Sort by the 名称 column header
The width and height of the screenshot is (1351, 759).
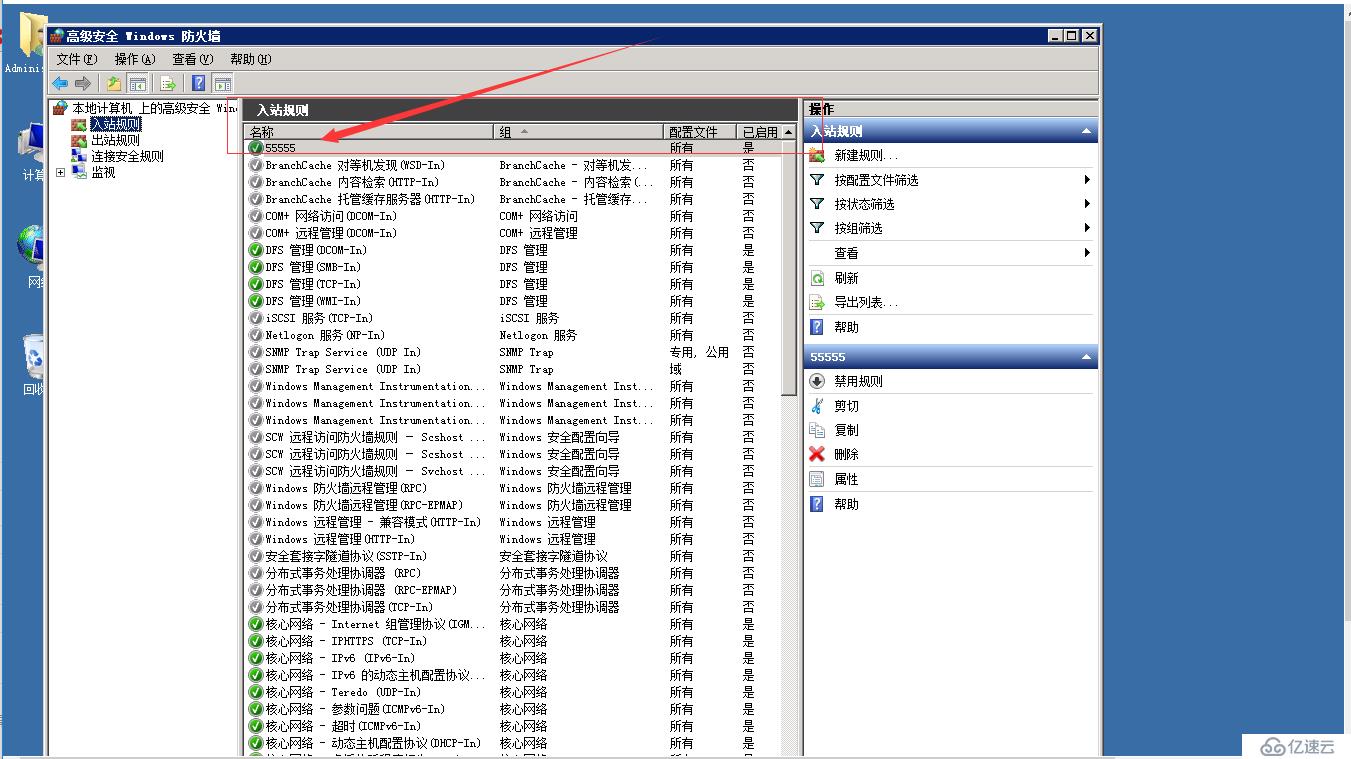click(370, 132)
